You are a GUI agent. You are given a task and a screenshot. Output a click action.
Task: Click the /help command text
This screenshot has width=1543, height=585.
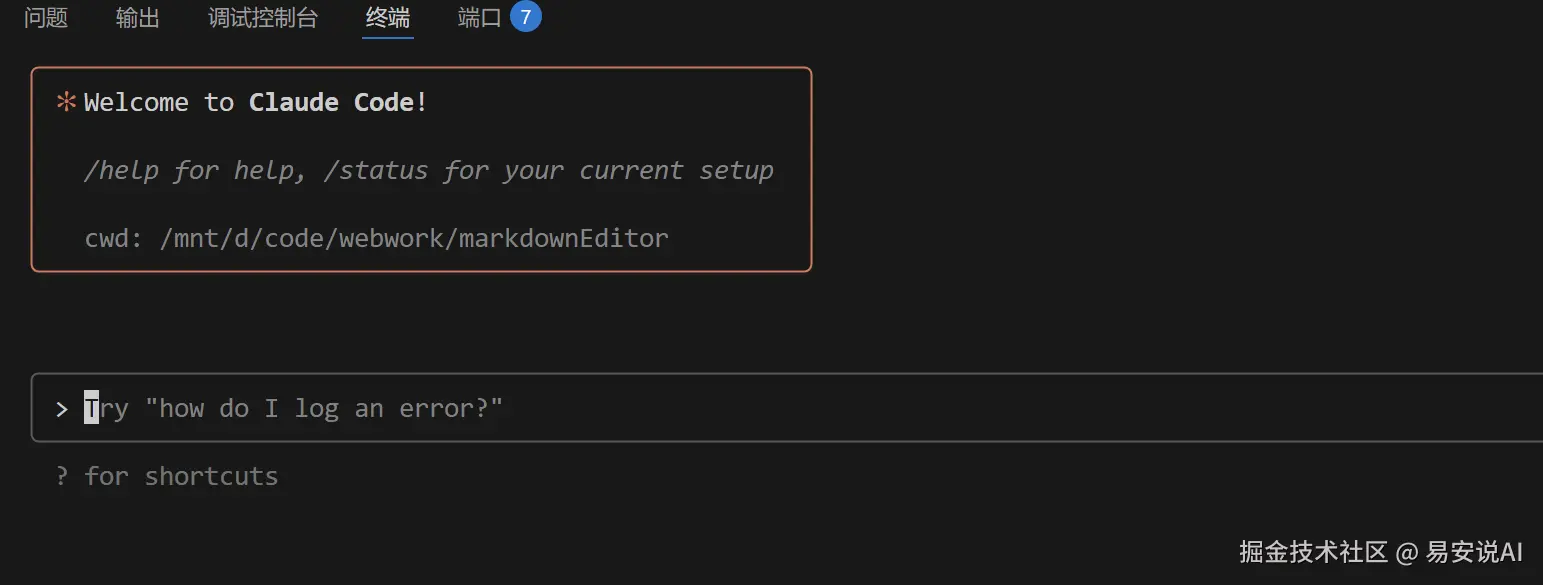pyautogui.click(x=121, y=170)
